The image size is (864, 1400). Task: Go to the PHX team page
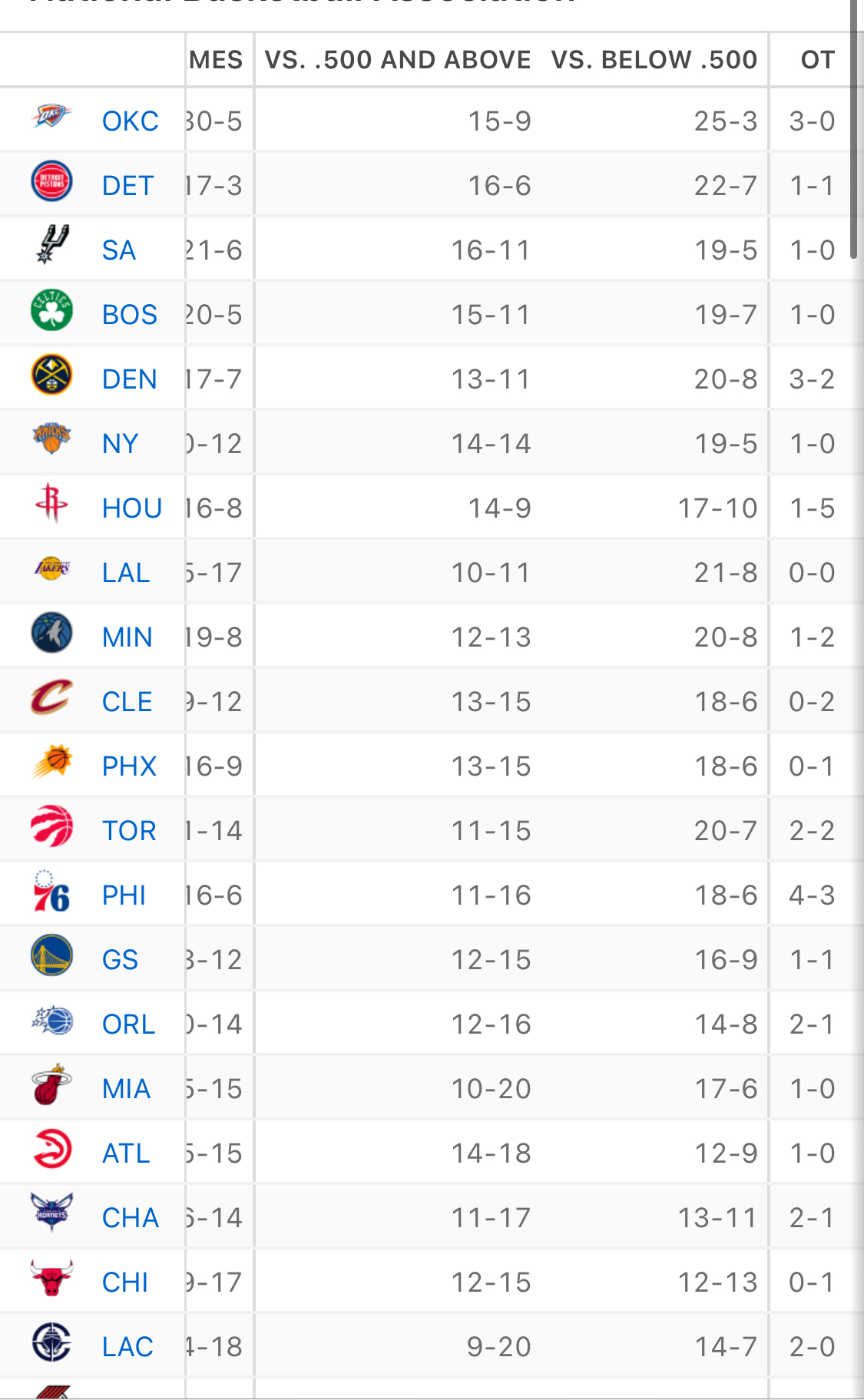(129, 766)
